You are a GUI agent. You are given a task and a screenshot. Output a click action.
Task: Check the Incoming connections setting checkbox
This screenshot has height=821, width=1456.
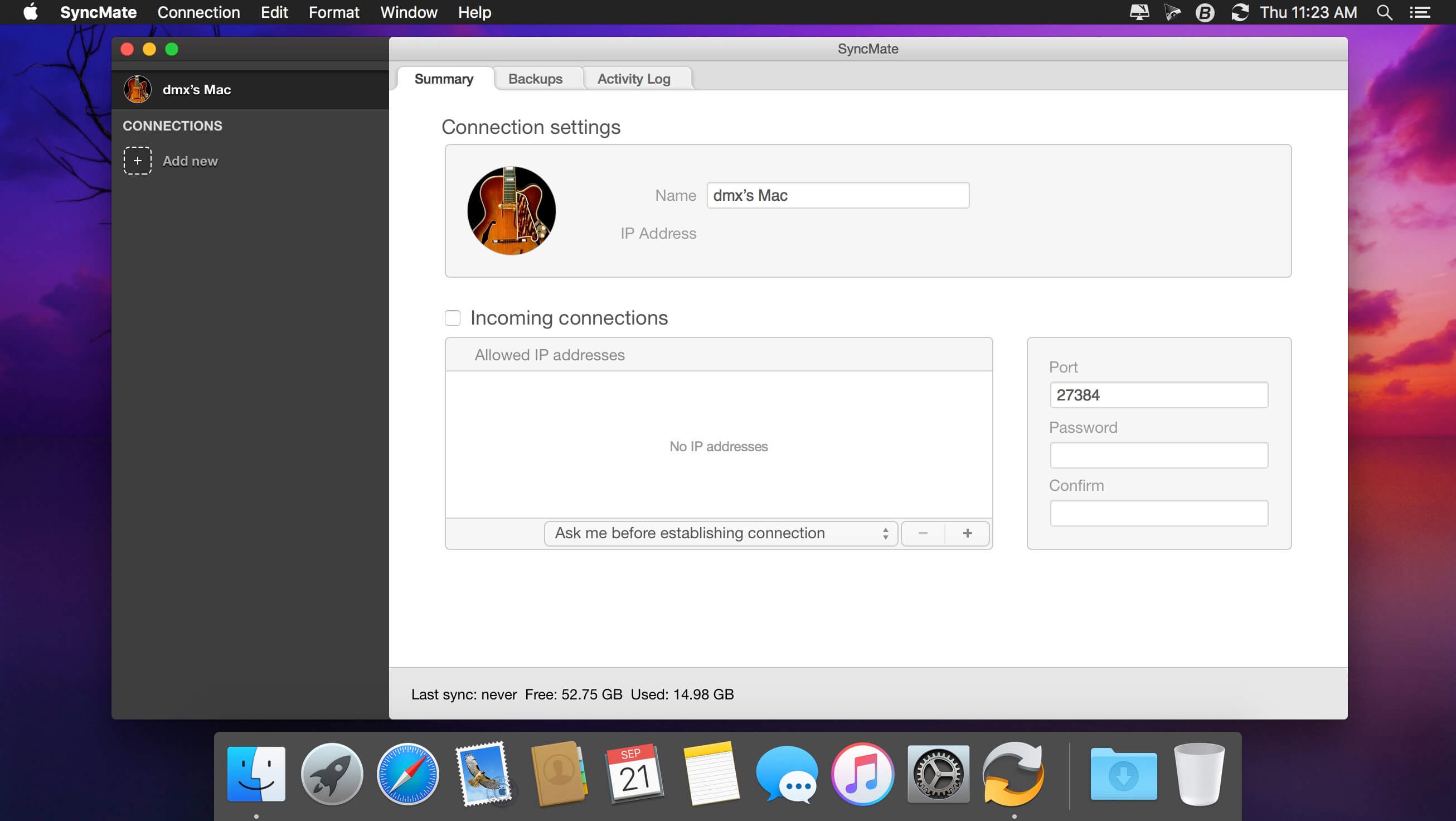452,317
